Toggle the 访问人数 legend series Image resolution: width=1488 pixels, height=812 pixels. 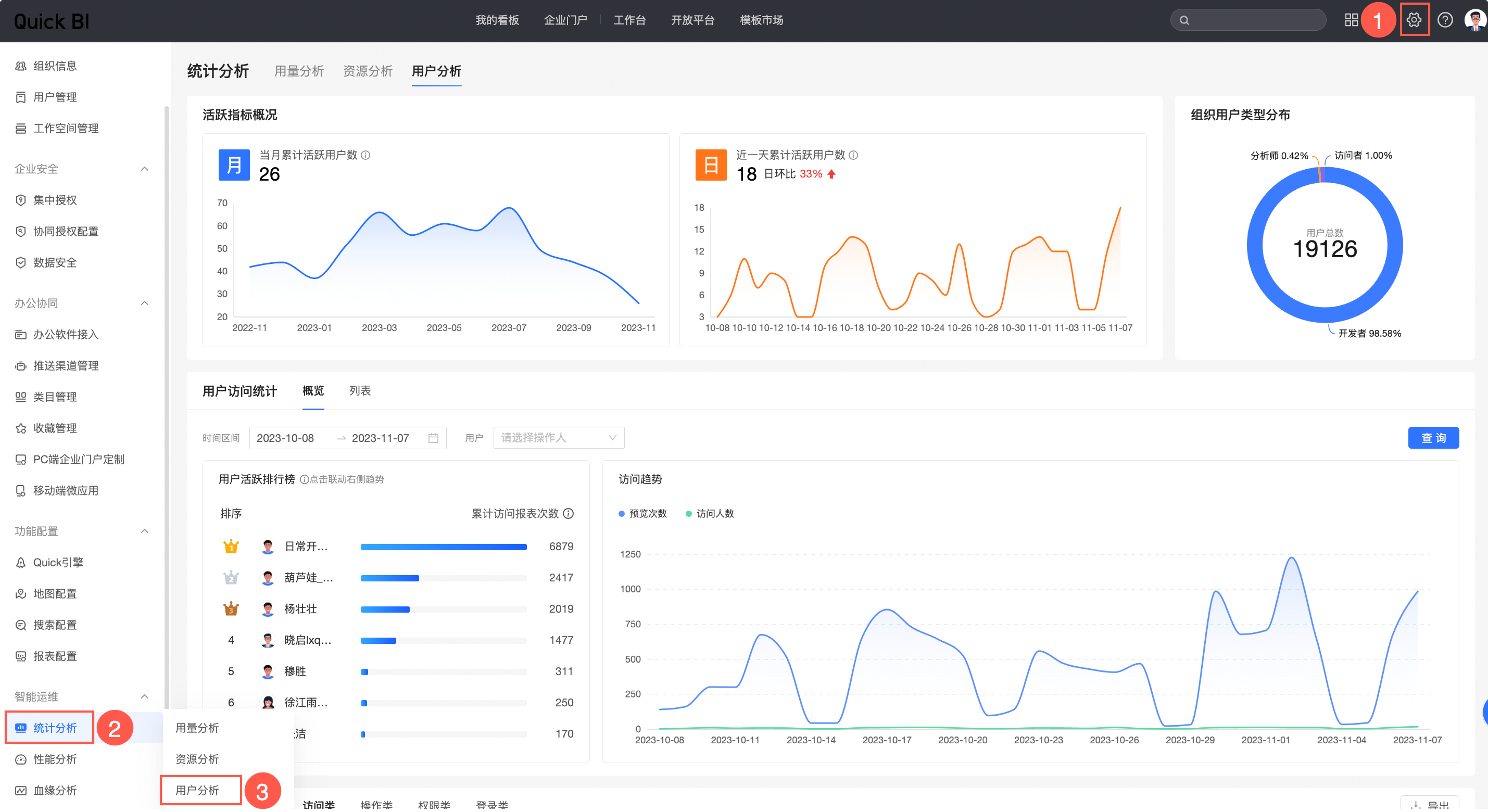(x=709, y=513)
